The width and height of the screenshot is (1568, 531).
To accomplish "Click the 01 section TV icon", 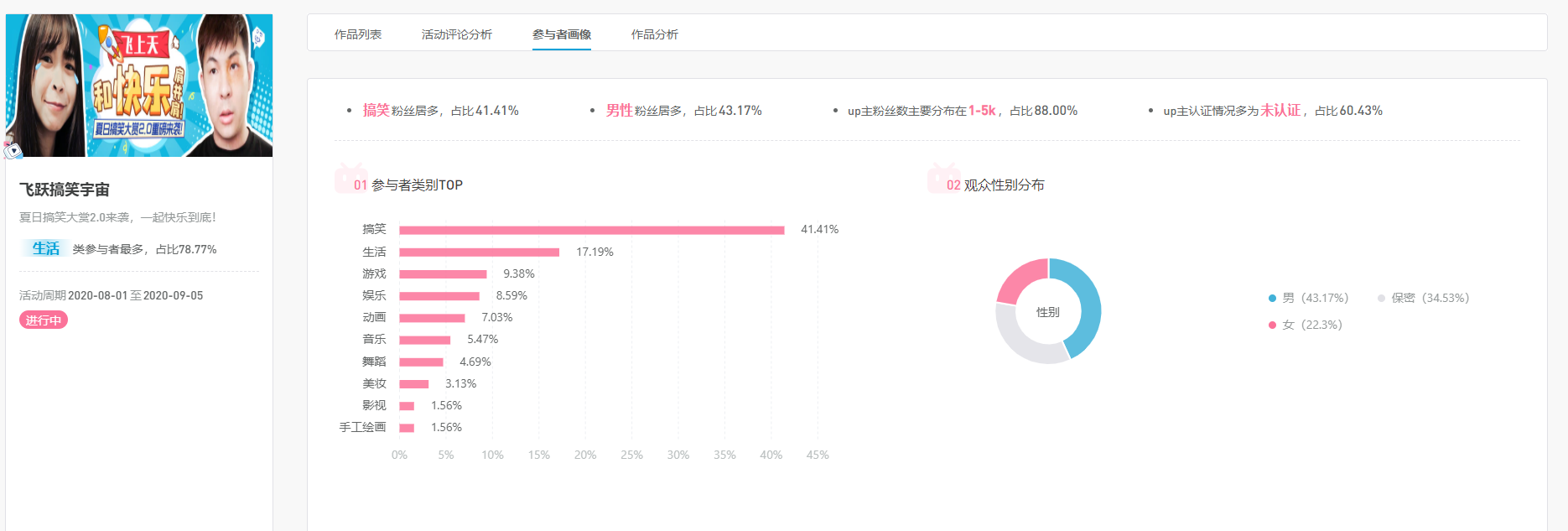I will (351, 179).
